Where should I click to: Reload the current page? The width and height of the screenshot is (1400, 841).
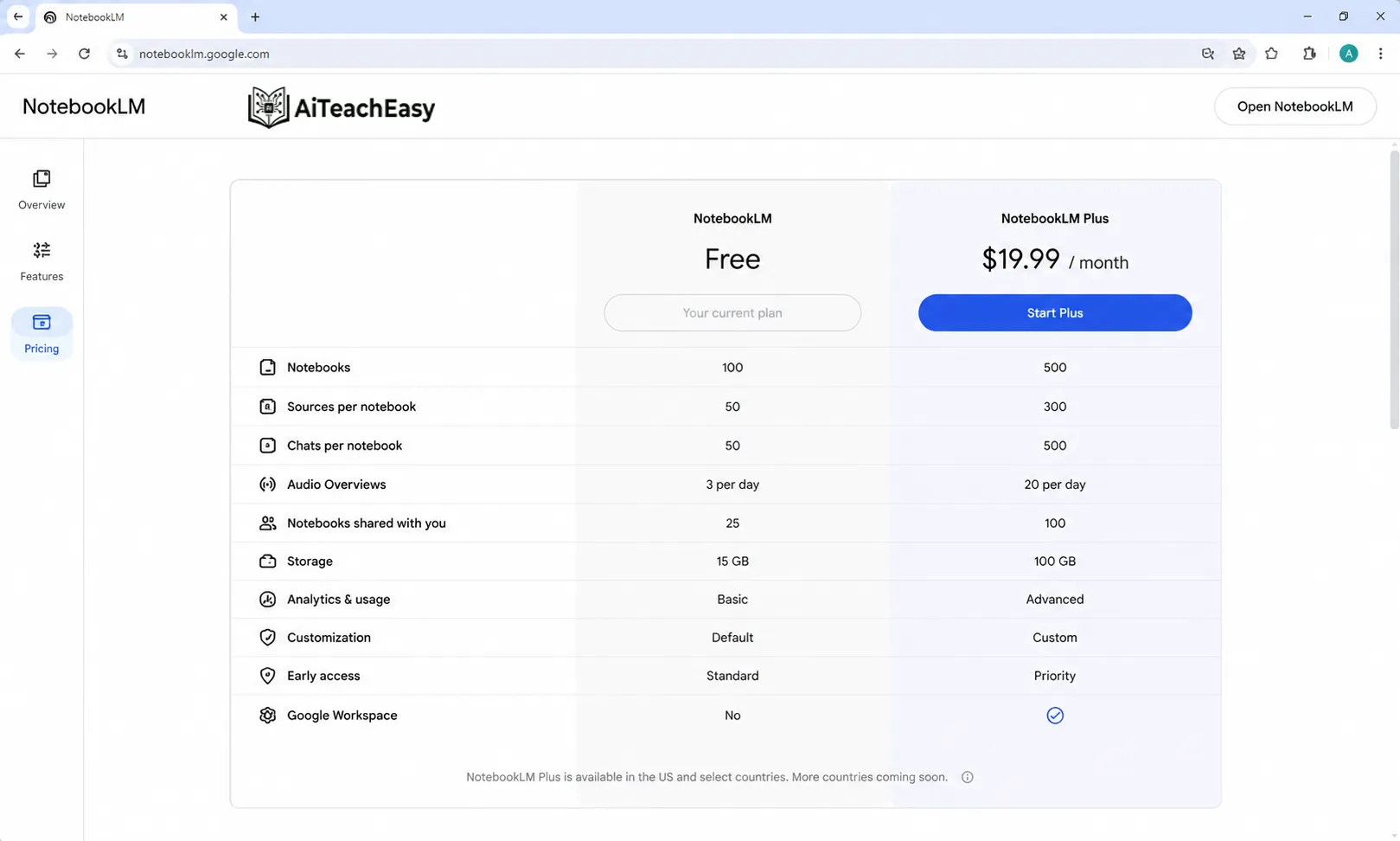(x=84, y=54)
